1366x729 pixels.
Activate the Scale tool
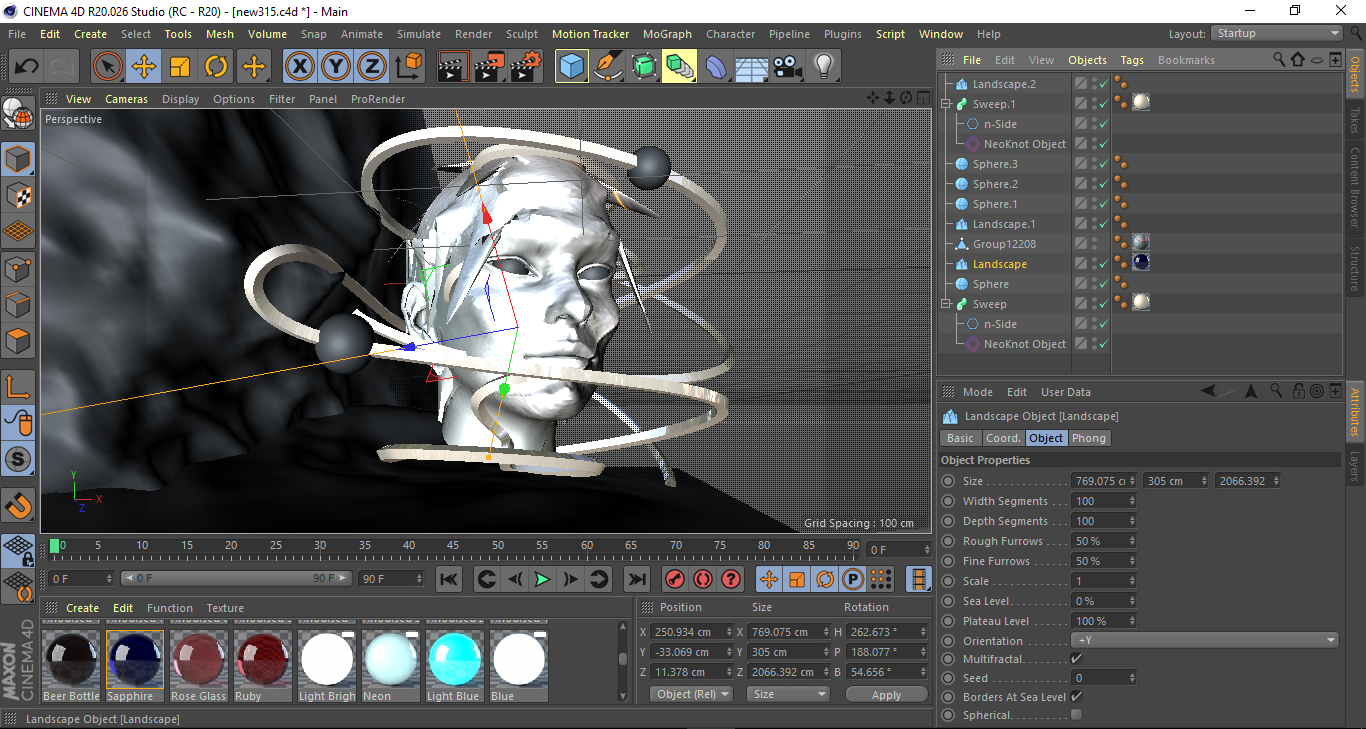(x=180, y=67)
